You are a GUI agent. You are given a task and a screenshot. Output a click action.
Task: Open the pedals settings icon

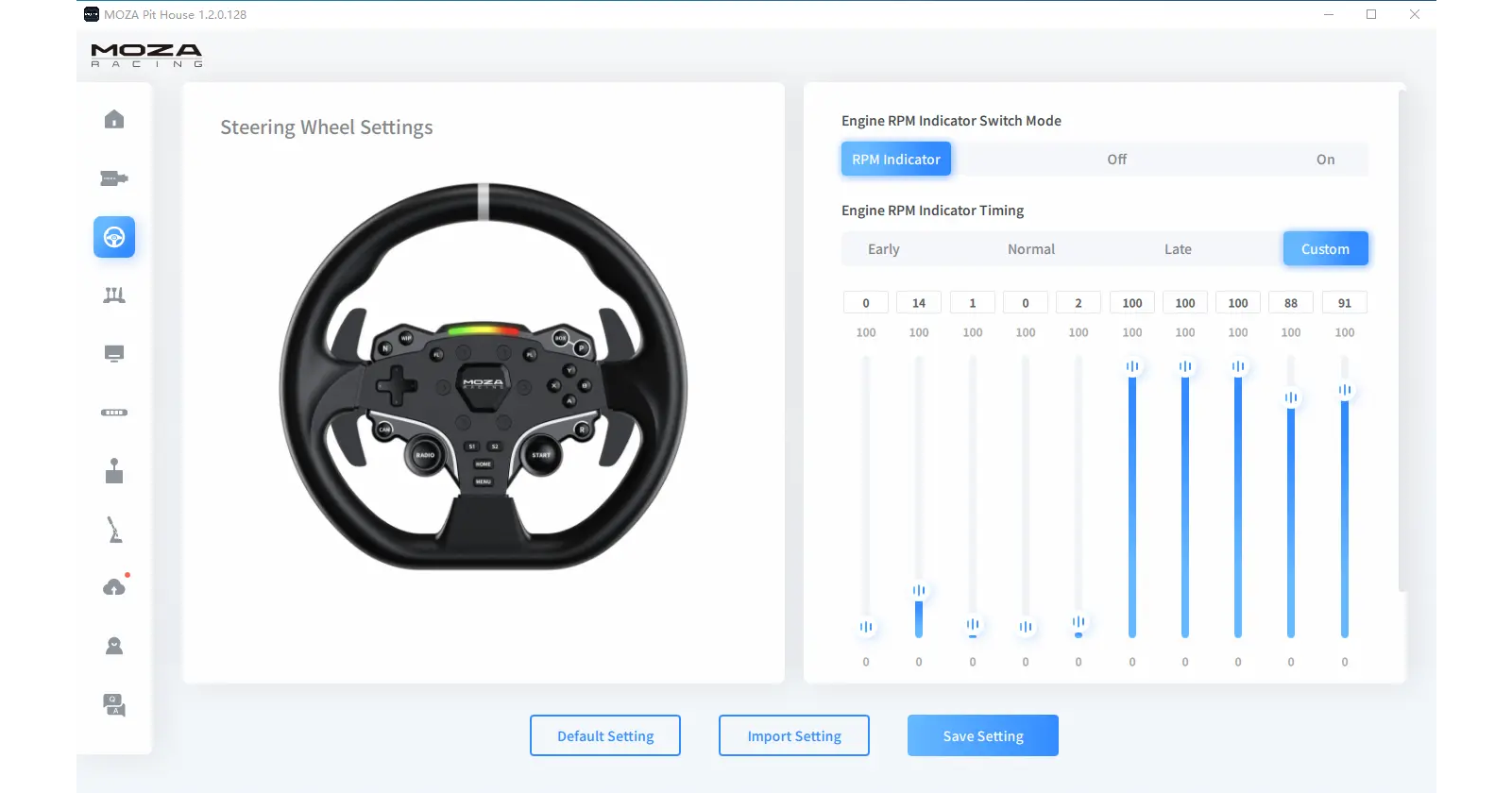(114, 295)
